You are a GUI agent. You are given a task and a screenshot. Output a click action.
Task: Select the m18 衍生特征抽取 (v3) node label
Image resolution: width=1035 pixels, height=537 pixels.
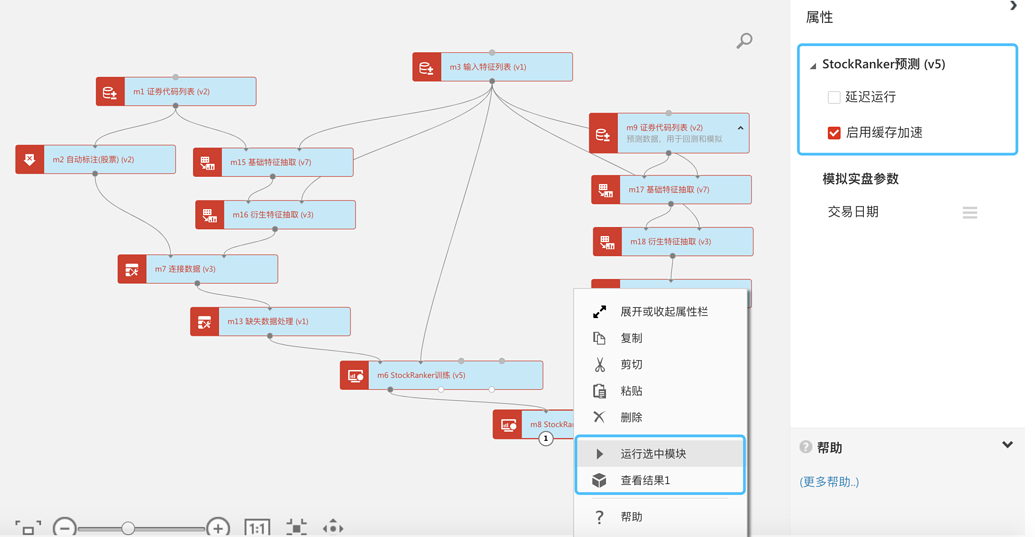pyautogui.click(x=671, y=241)
